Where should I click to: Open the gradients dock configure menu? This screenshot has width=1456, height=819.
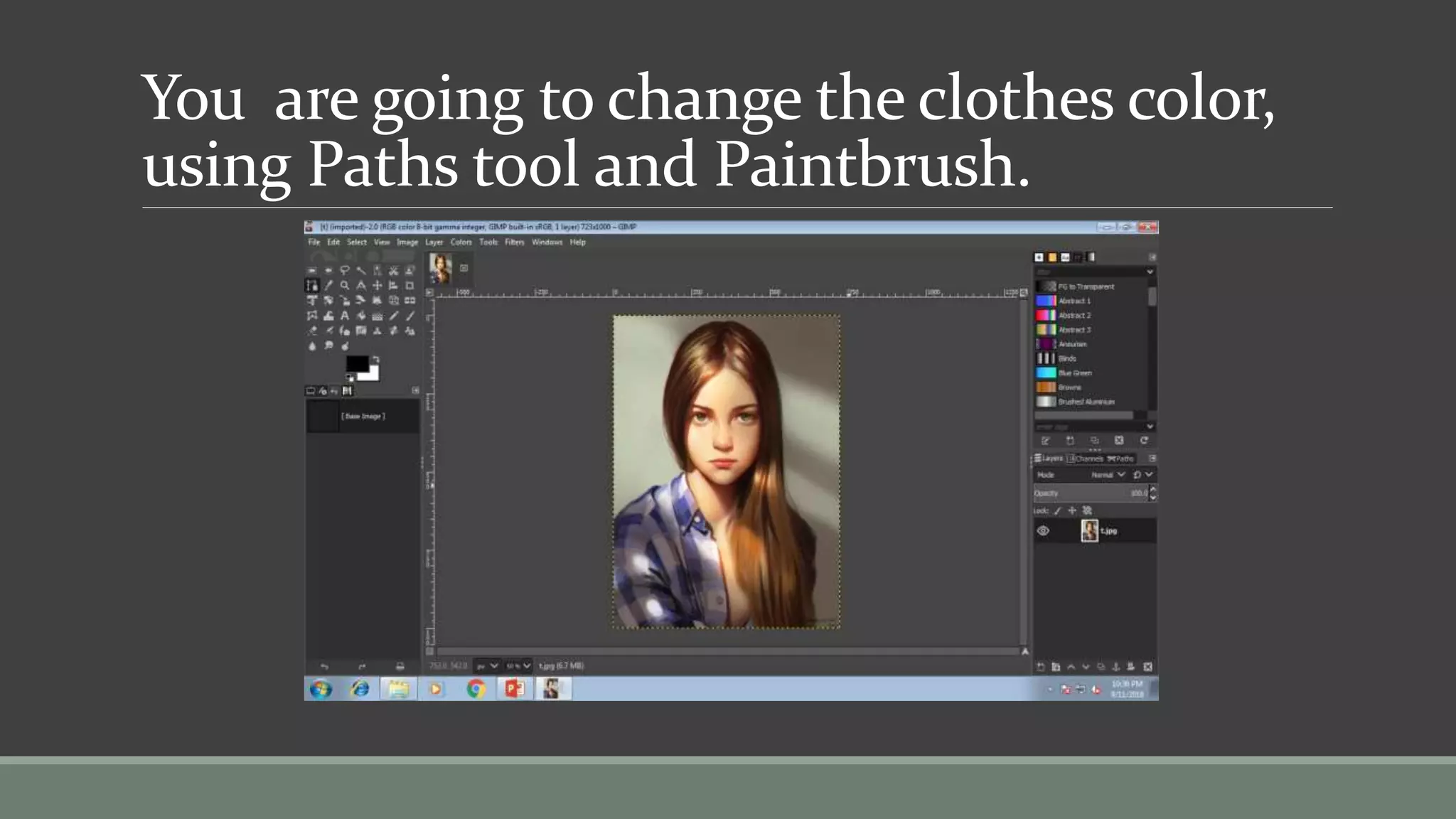pyautogui.click(x=1152, y=257)
